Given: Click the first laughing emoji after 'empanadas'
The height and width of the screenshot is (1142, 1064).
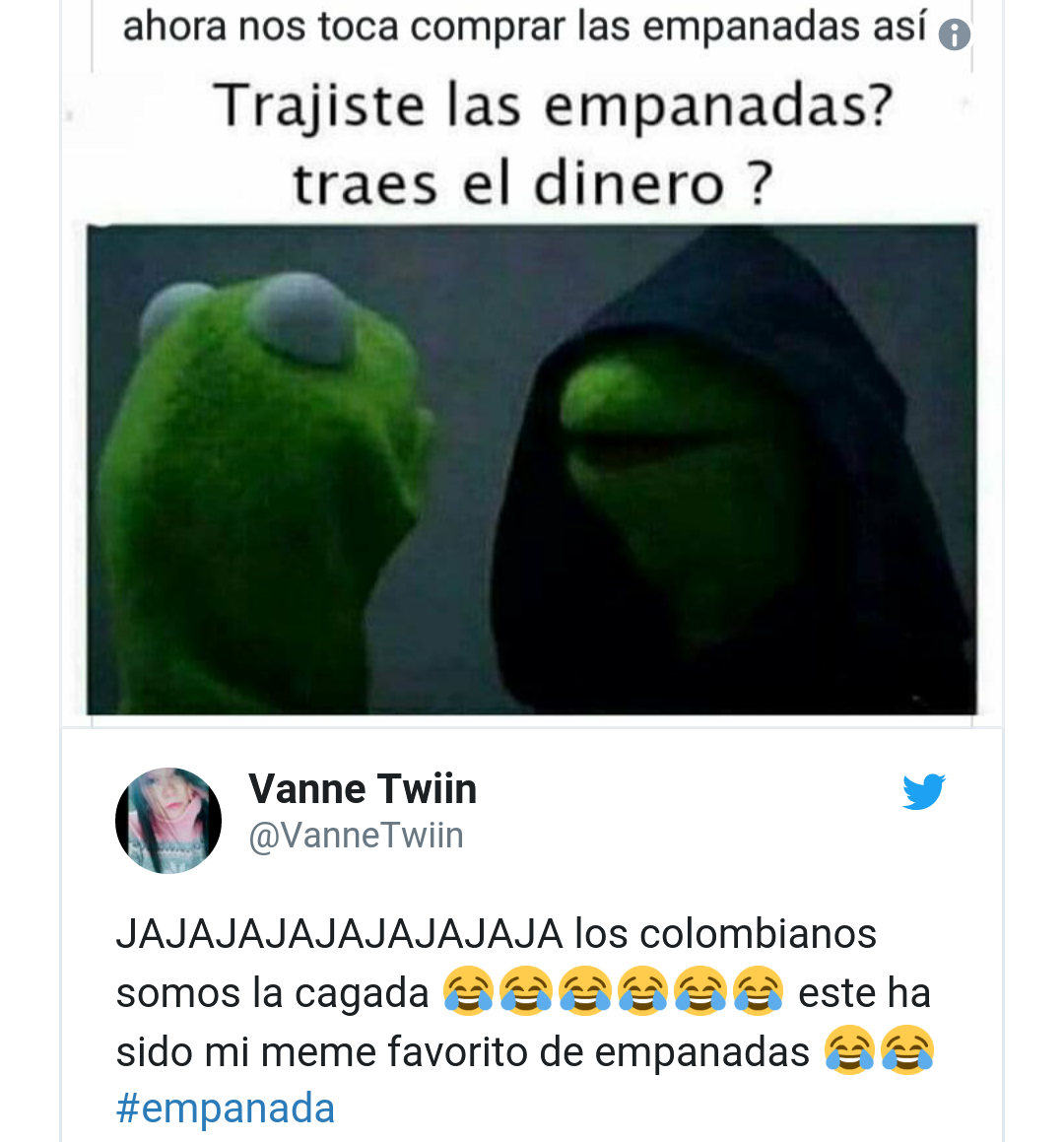Looking at the screenshot, I should [x=850, y=1050].
